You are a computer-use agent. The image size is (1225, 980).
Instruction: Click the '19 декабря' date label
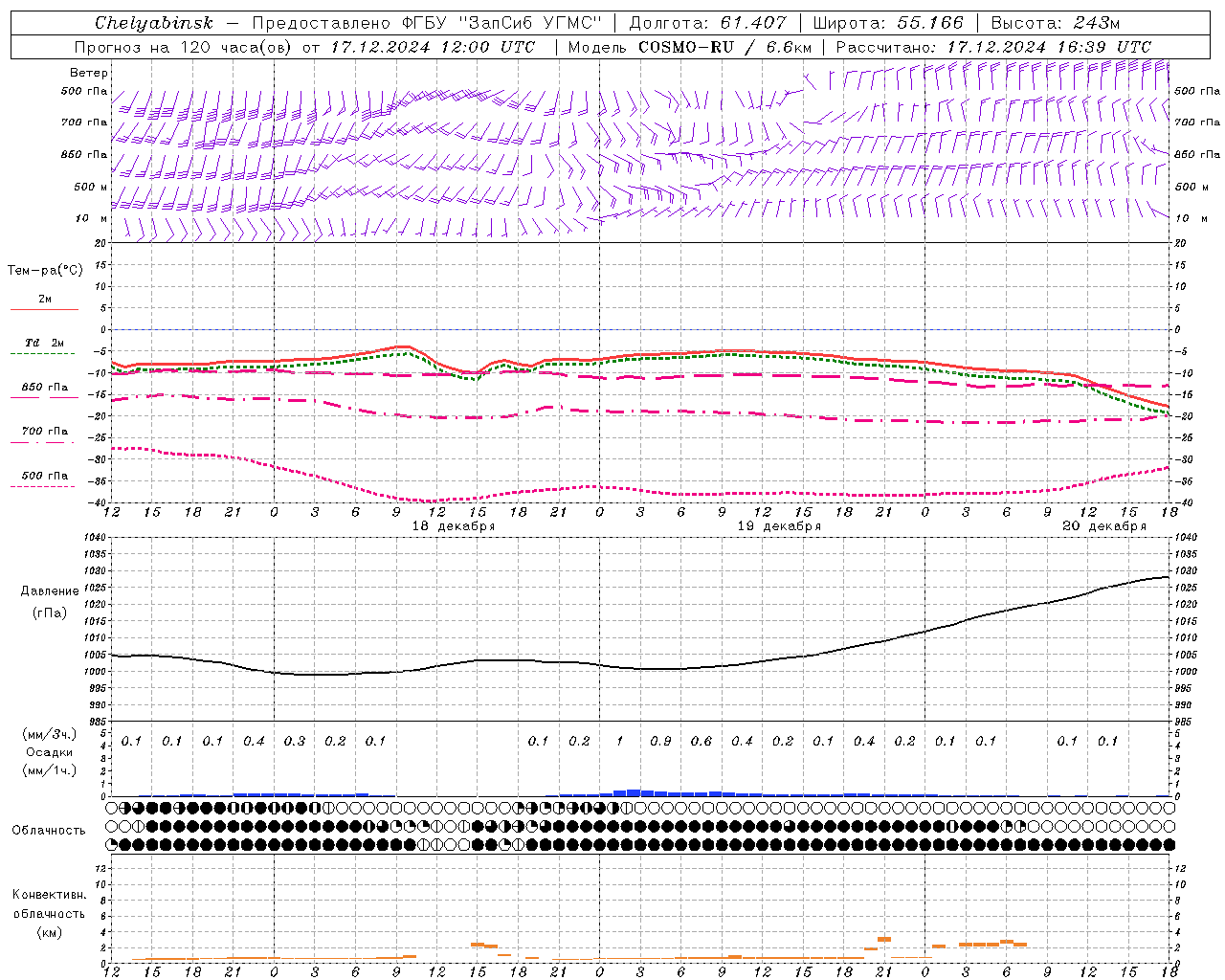pyautogui.click(x=779, y=526)
